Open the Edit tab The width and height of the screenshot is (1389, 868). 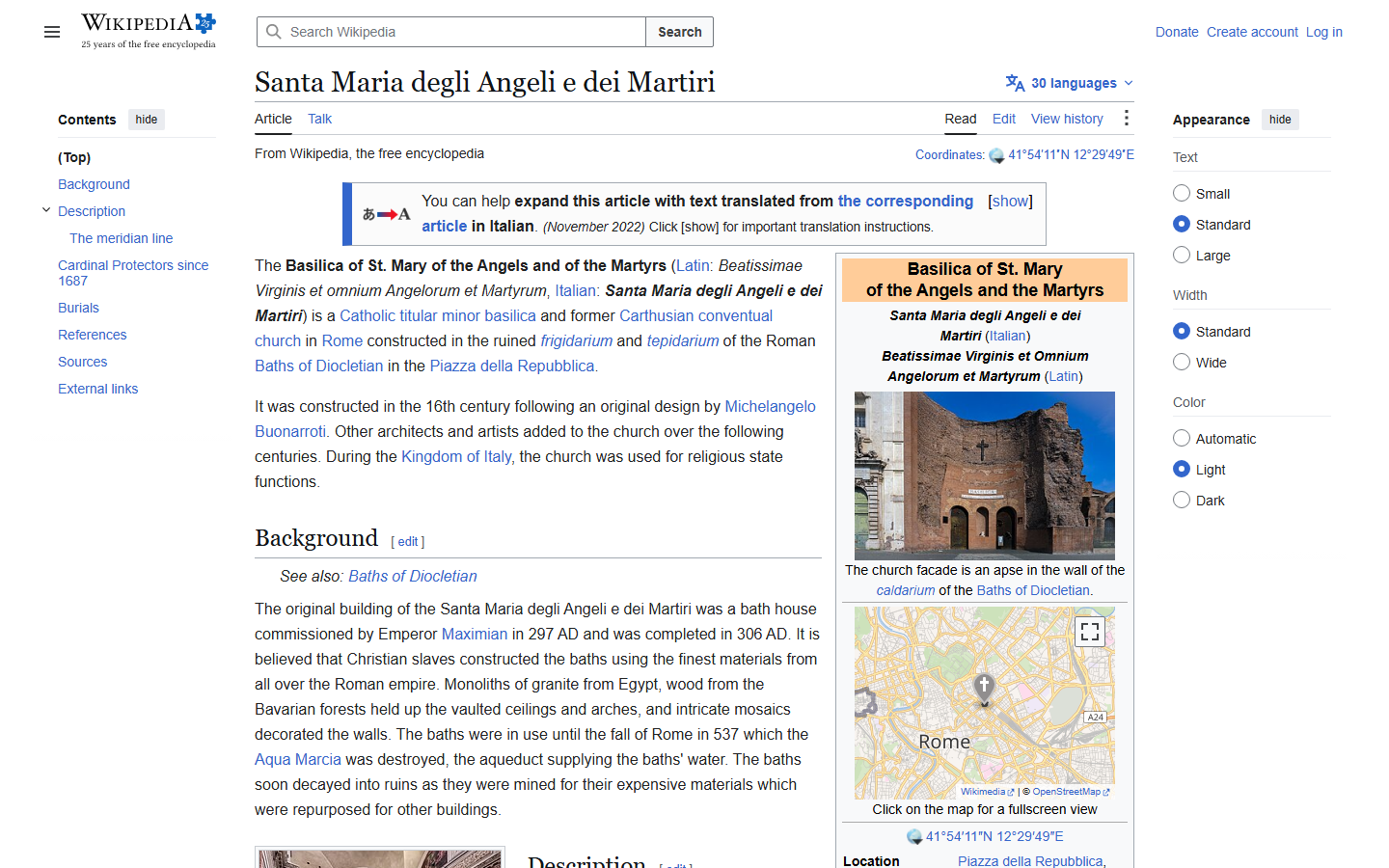pyautogui.click(x=1004, y=119)
